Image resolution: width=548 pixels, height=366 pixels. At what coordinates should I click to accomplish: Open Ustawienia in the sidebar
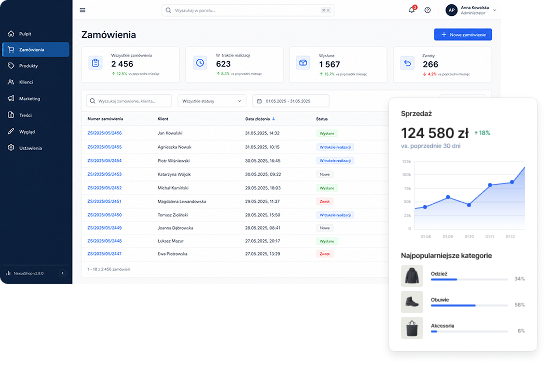(x=35, y=148)
